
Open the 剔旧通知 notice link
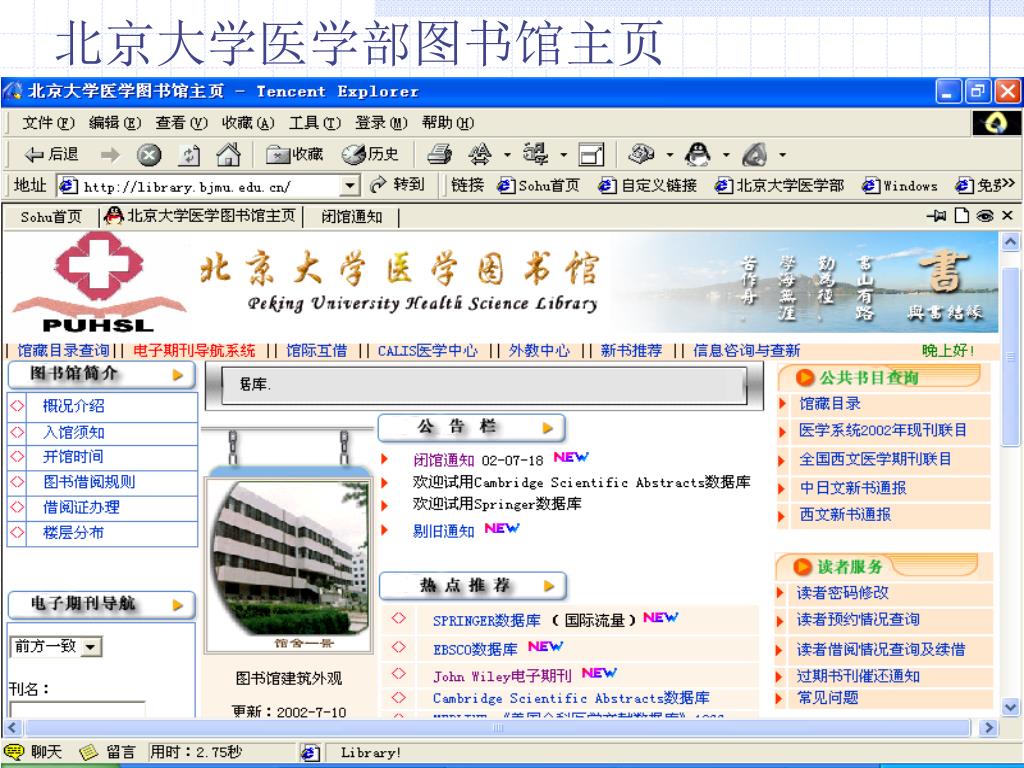tap(443, 531)
